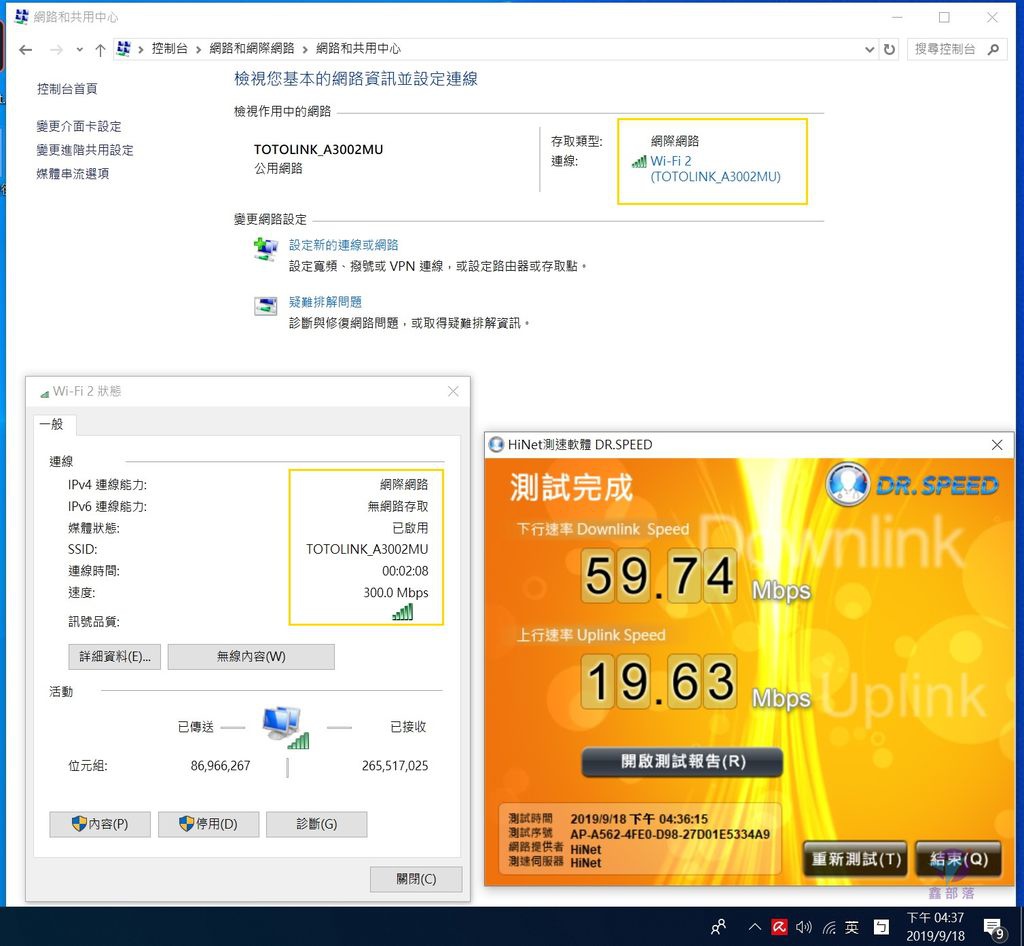The width and height of the screenshot is (1024, 946).
Task: Click the control panel icon in address bar
Action: (x=123, y=48)
